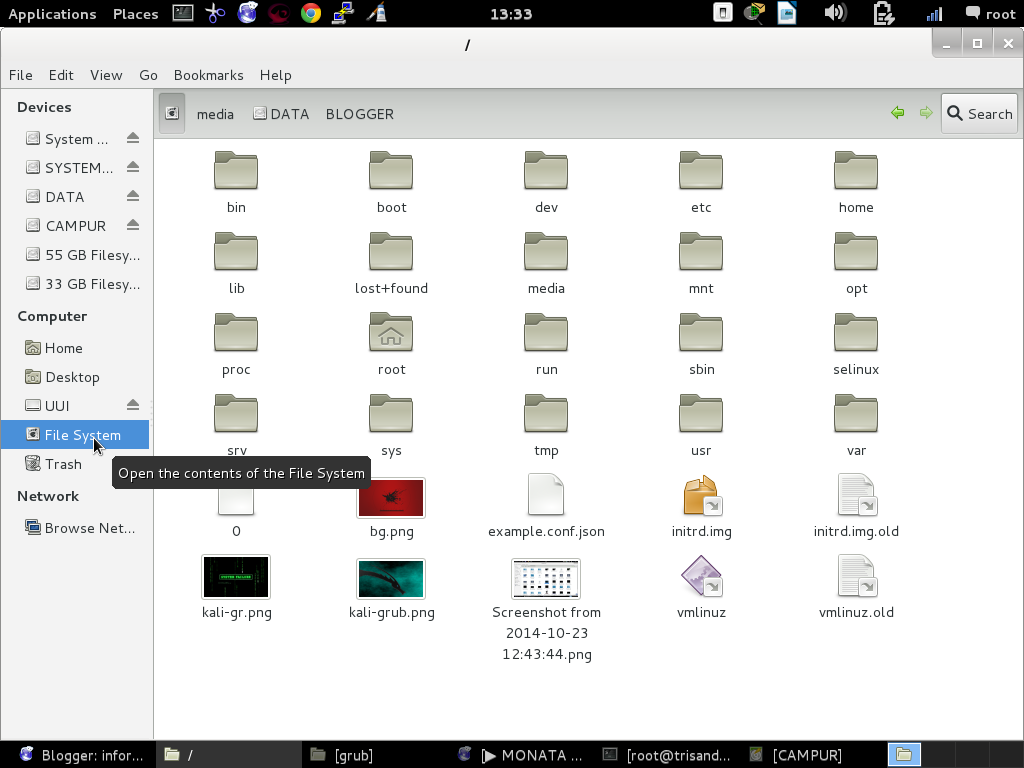
Task: Click the forward navigation arrow
Action: pos(925,113)
